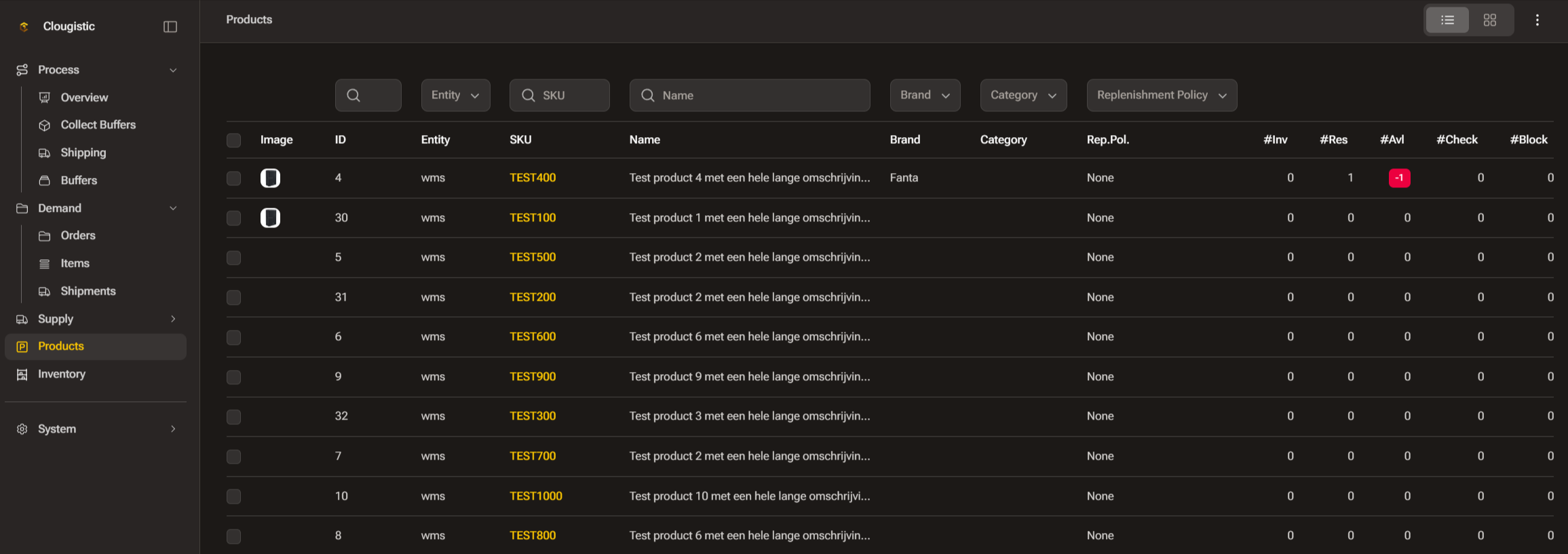Open the TEST1000 SKU link

click(536, 496)
